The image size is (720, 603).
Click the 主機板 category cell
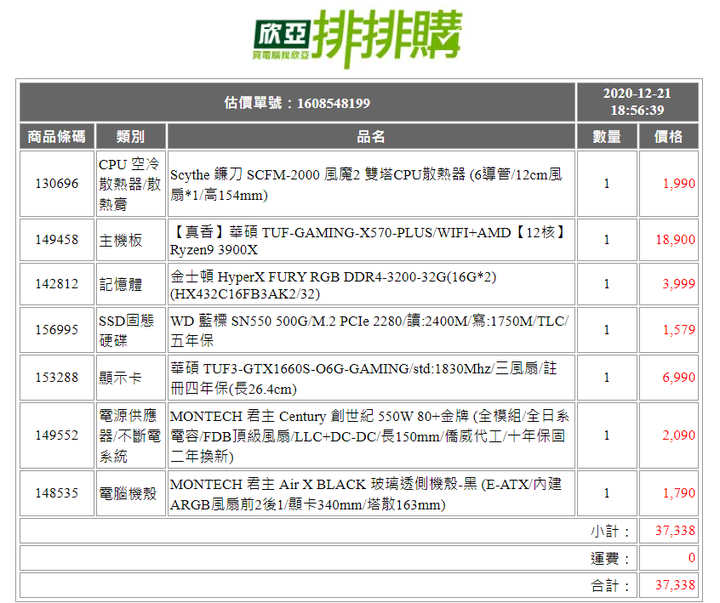[130, 240]
